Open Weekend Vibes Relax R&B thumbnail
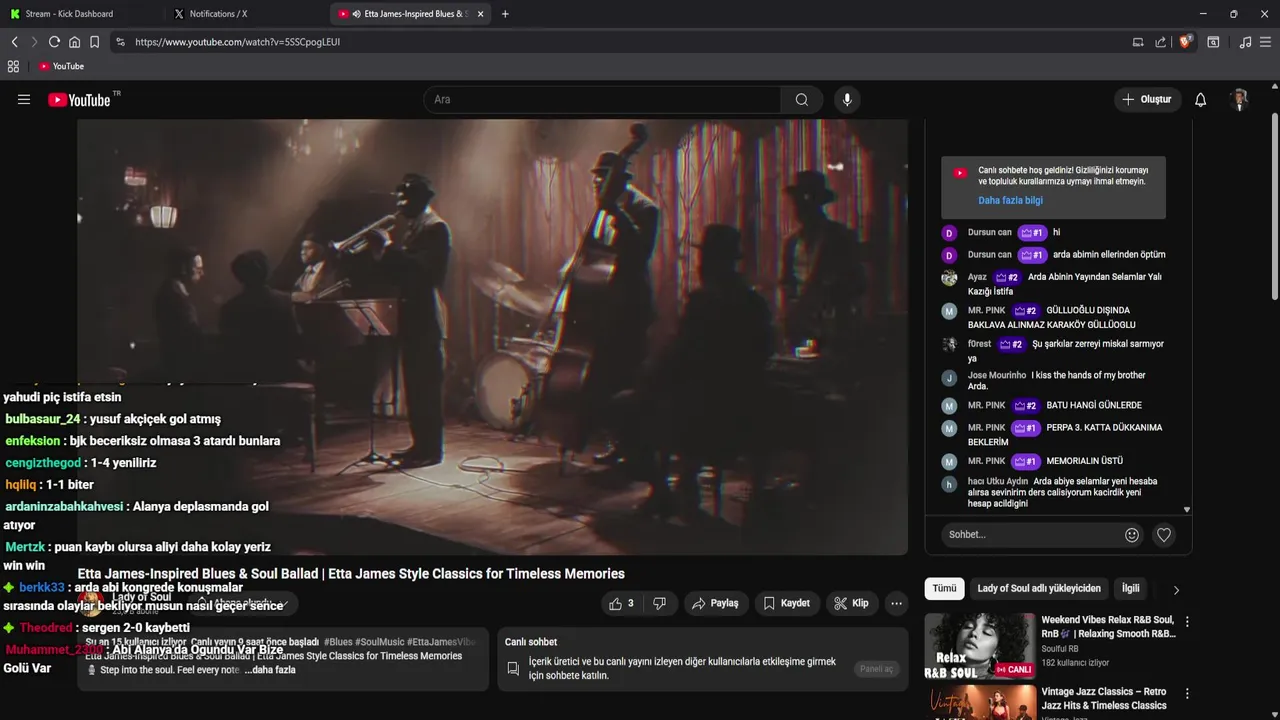The width and height of the screenshot is (1280, 720). coord(980,646)
